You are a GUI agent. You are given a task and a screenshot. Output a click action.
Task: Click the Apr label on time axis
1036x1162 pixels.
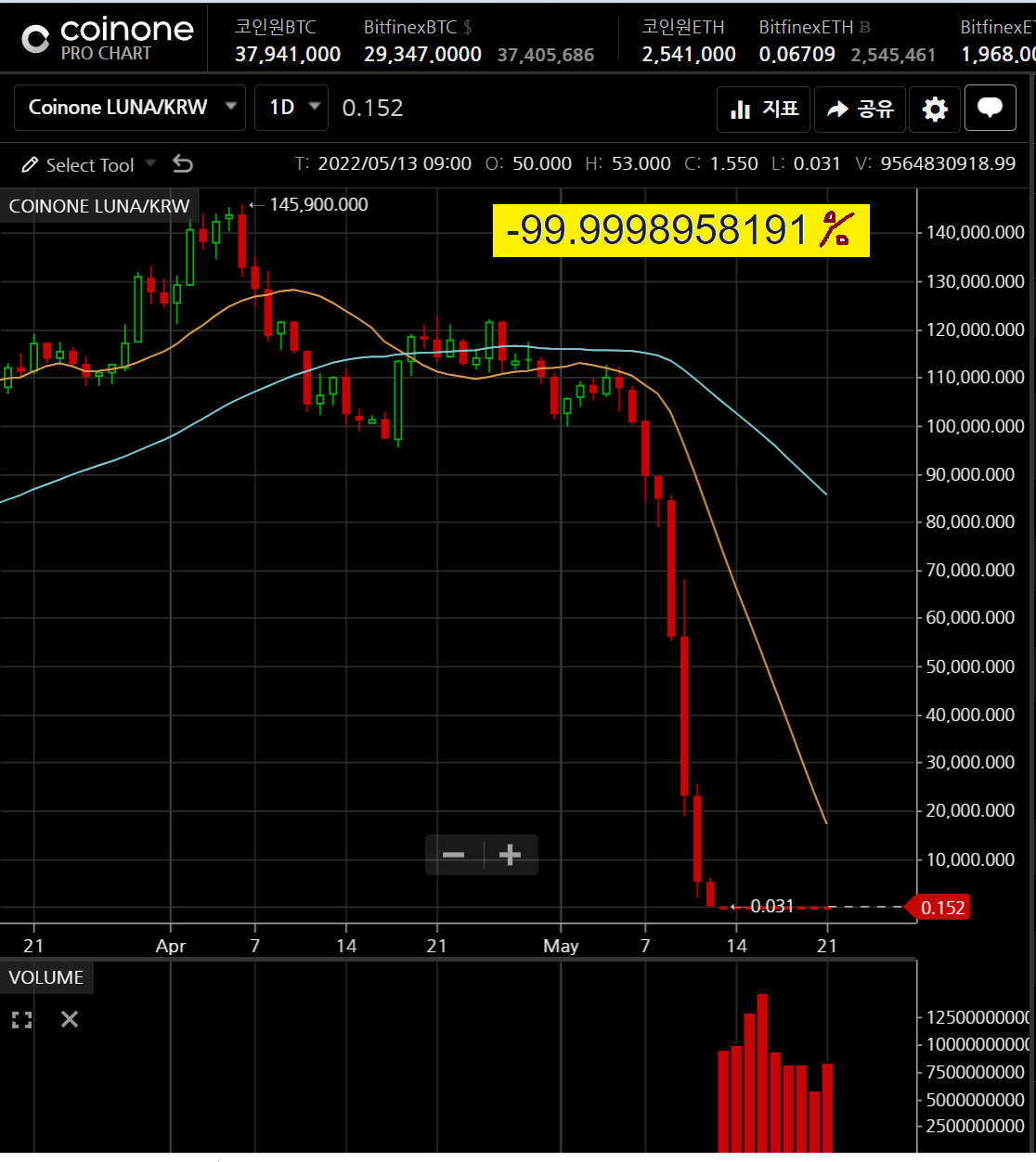click(171, 946)
